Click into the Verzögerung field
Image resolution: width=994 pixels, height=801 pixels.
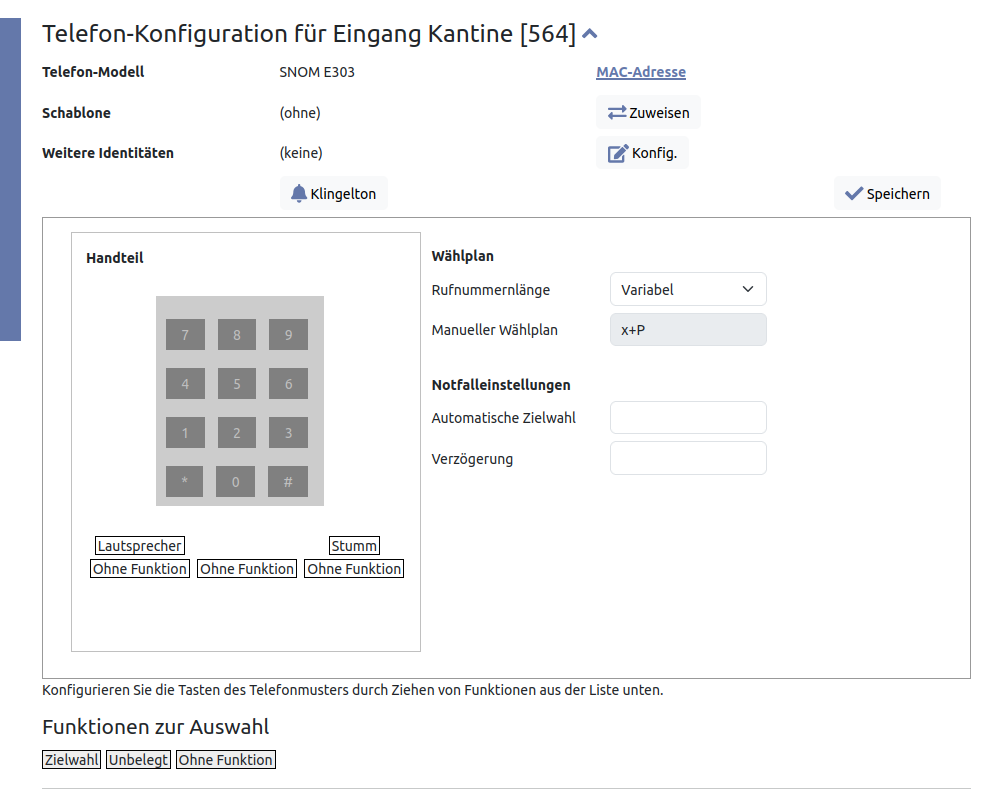coord(688,459)
